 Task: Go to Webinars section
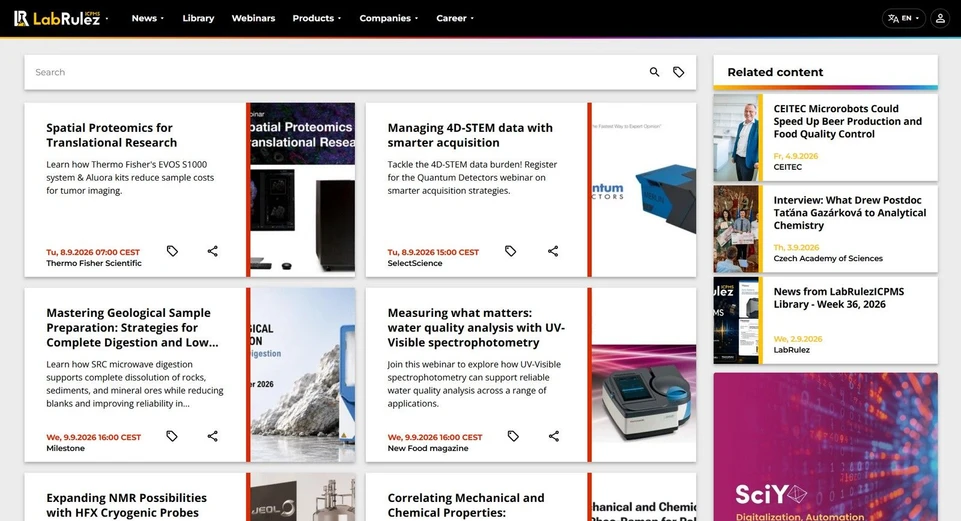(253, 18)
